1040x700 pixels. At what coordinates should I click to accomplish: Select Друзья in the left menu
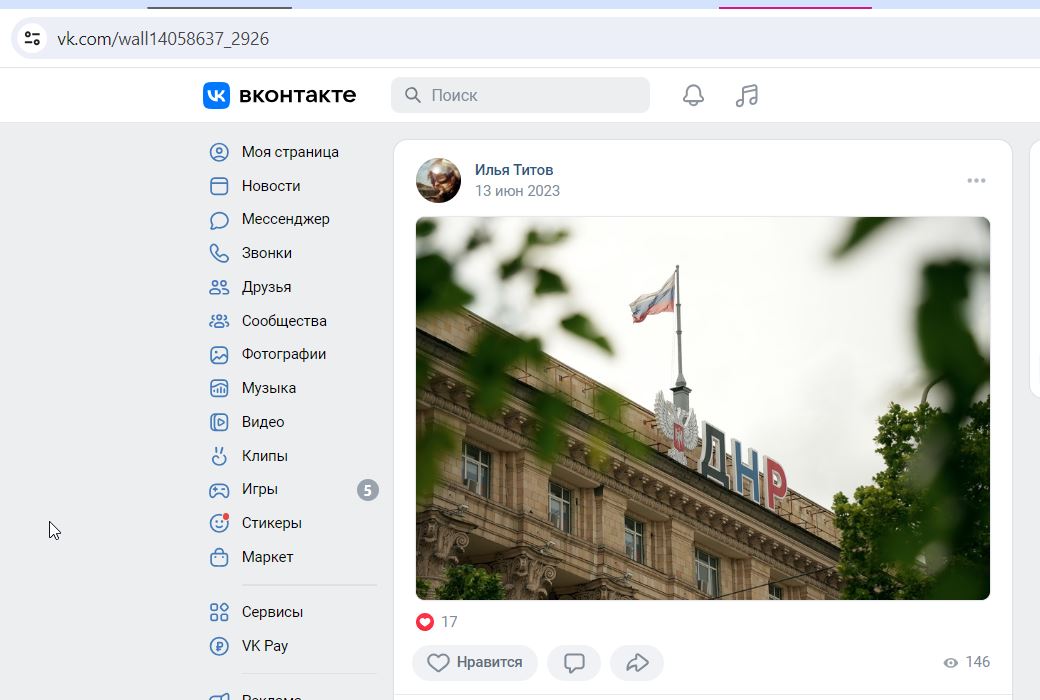[x=266, y=287]
